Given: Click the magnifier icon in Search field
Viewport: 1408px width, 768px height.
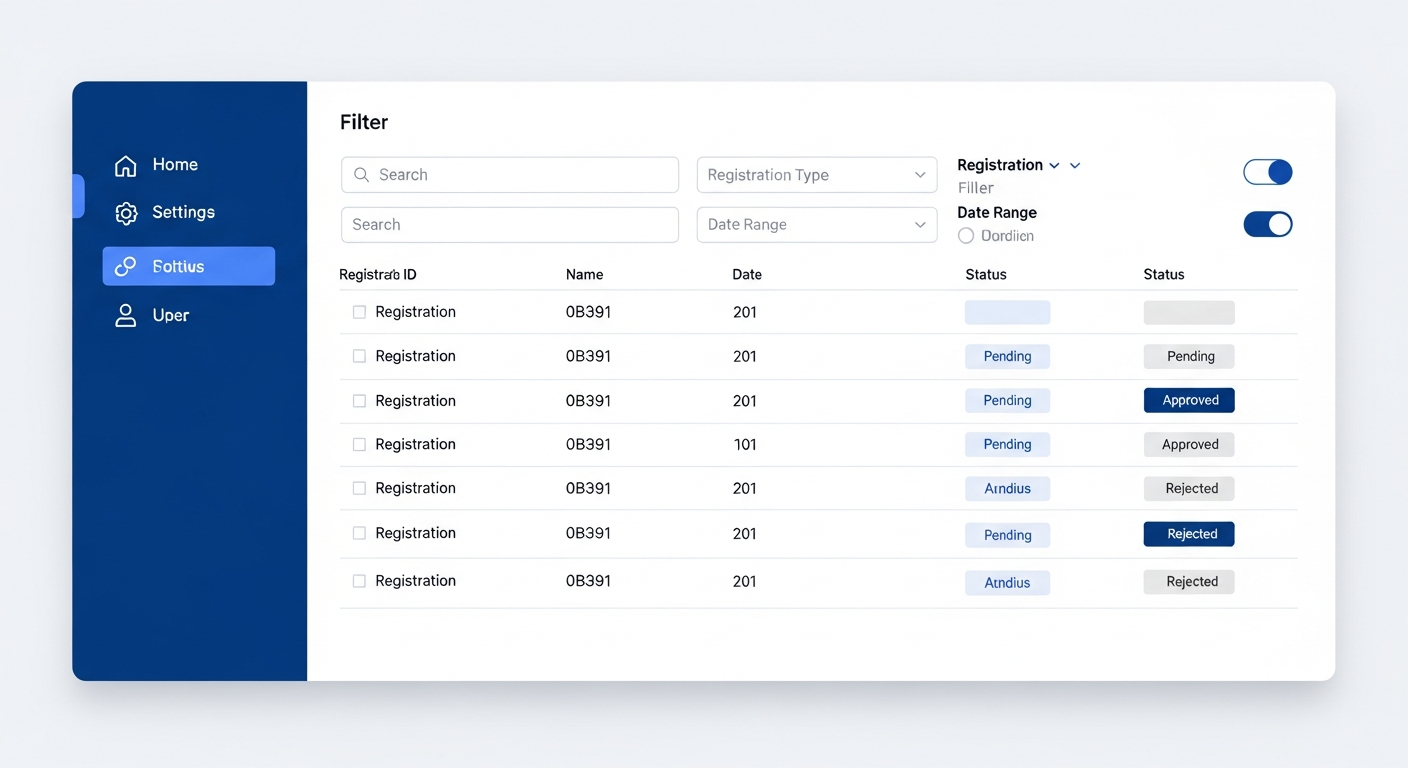Looking at the screenshot, I should 362,175.
